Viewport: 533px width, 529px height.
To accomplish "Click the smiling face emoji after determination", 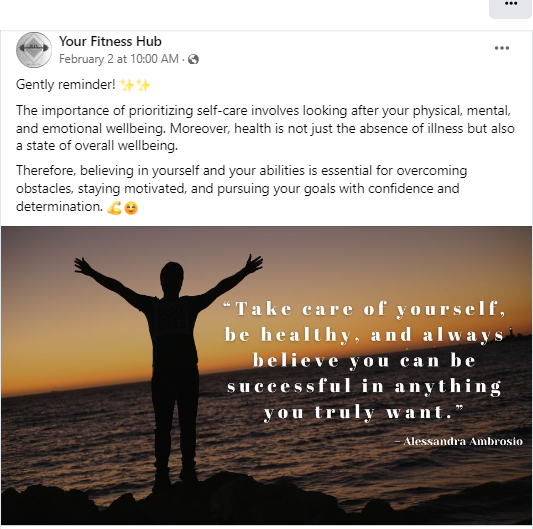I will [x=131, y=208].
